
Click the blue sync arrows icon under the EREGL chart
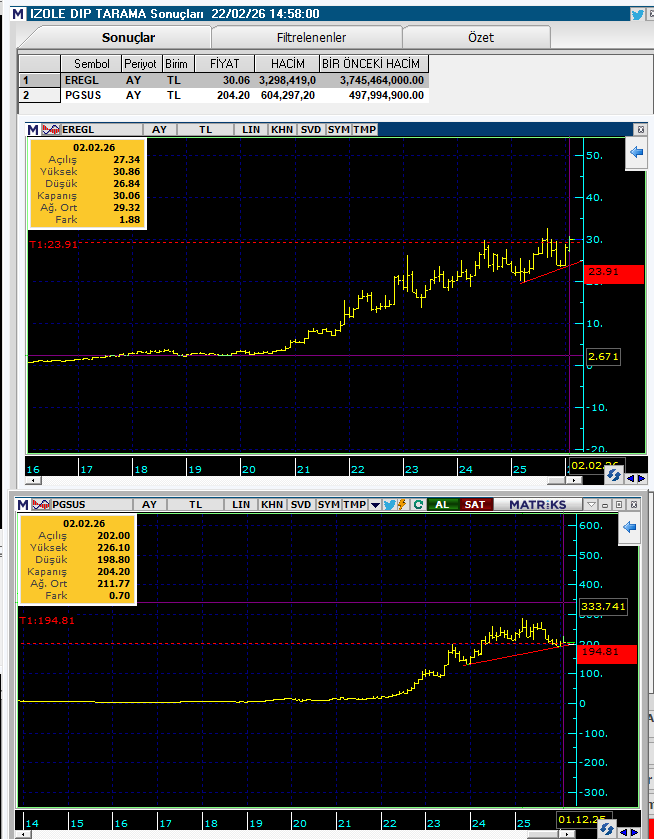614,475
